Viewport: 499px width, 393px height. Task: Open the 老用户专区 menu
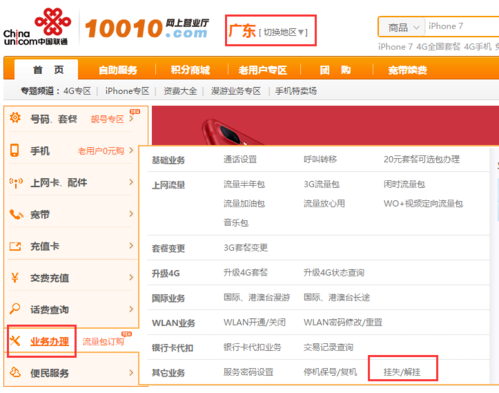point(263,70)
